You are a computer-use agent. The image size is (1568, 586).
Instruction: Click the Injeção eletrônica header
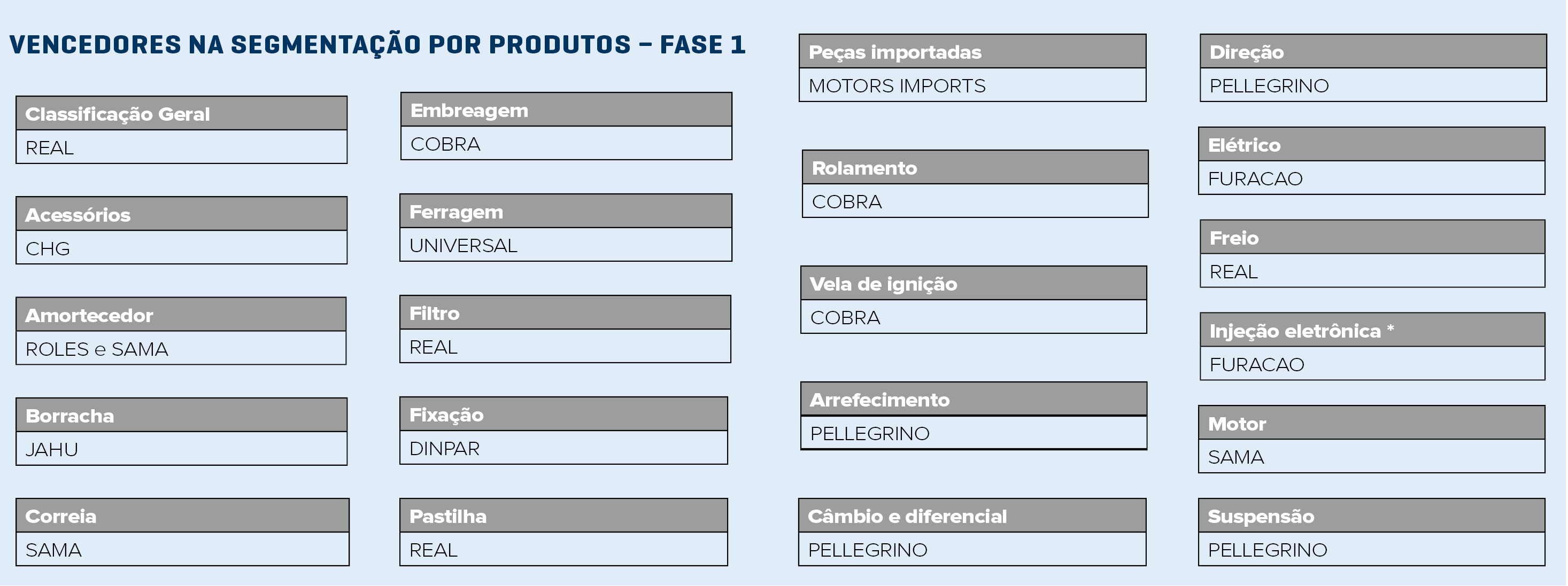pyautogui.click(x=1372, y=331)
